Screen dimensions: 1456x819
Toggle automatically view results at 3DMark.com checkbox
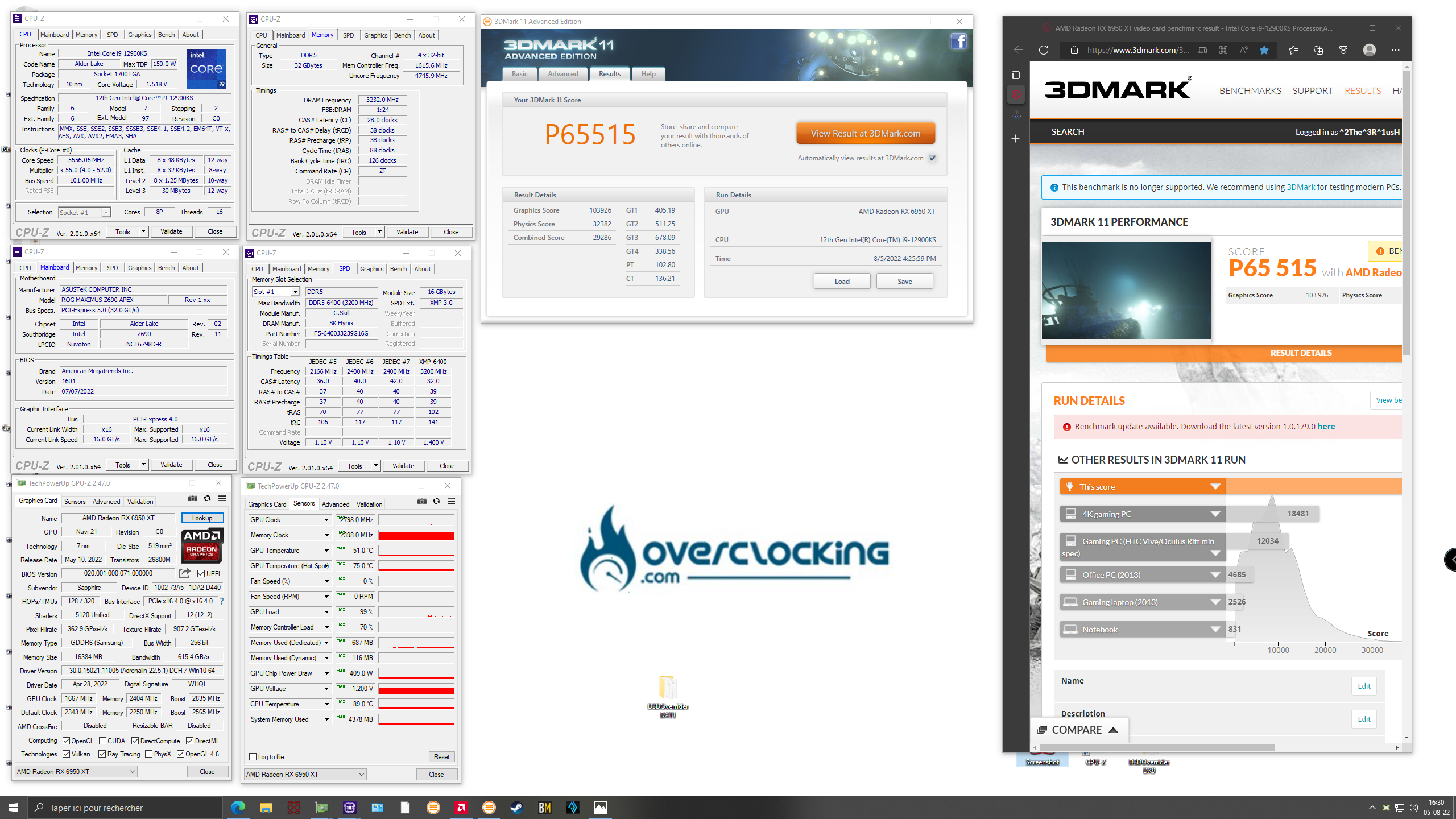pos(933,158)
